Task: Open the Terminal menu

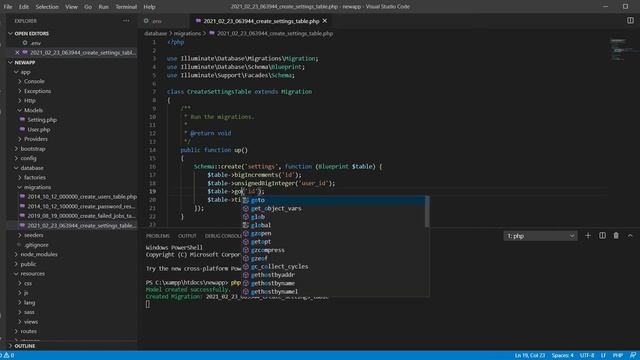Action: (x=126, y=7)
